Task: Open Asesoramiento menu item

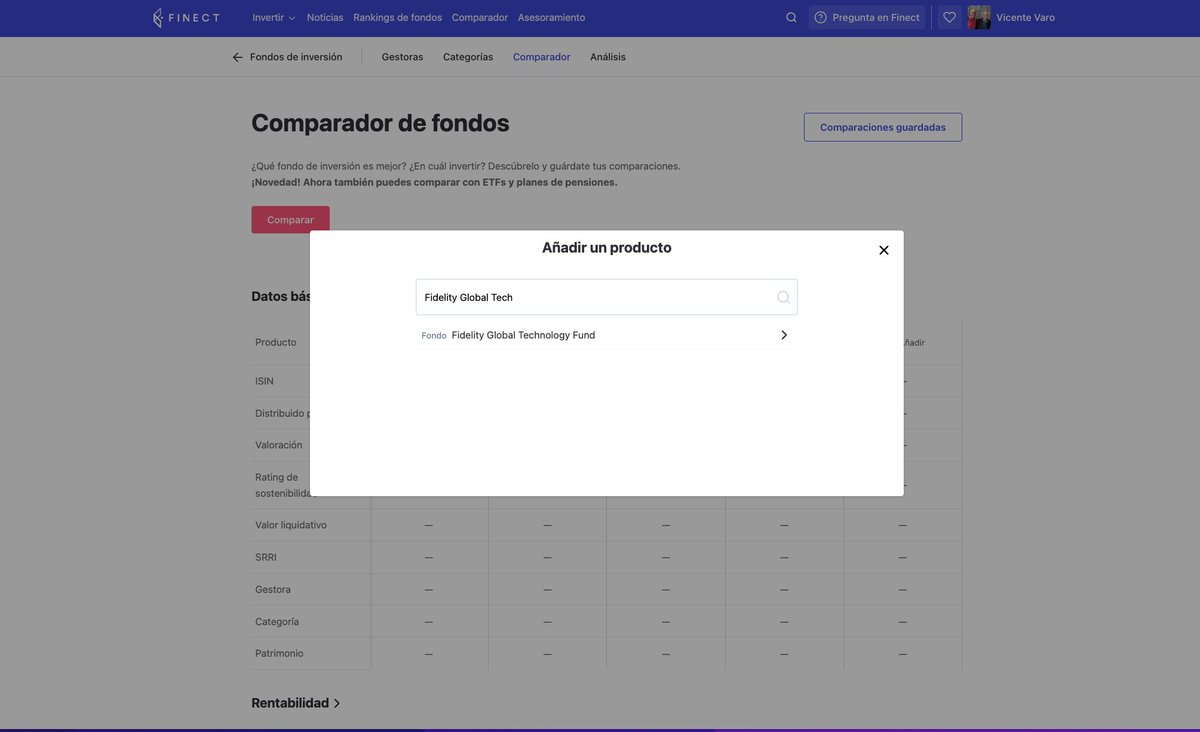Action: coord(551,17)
